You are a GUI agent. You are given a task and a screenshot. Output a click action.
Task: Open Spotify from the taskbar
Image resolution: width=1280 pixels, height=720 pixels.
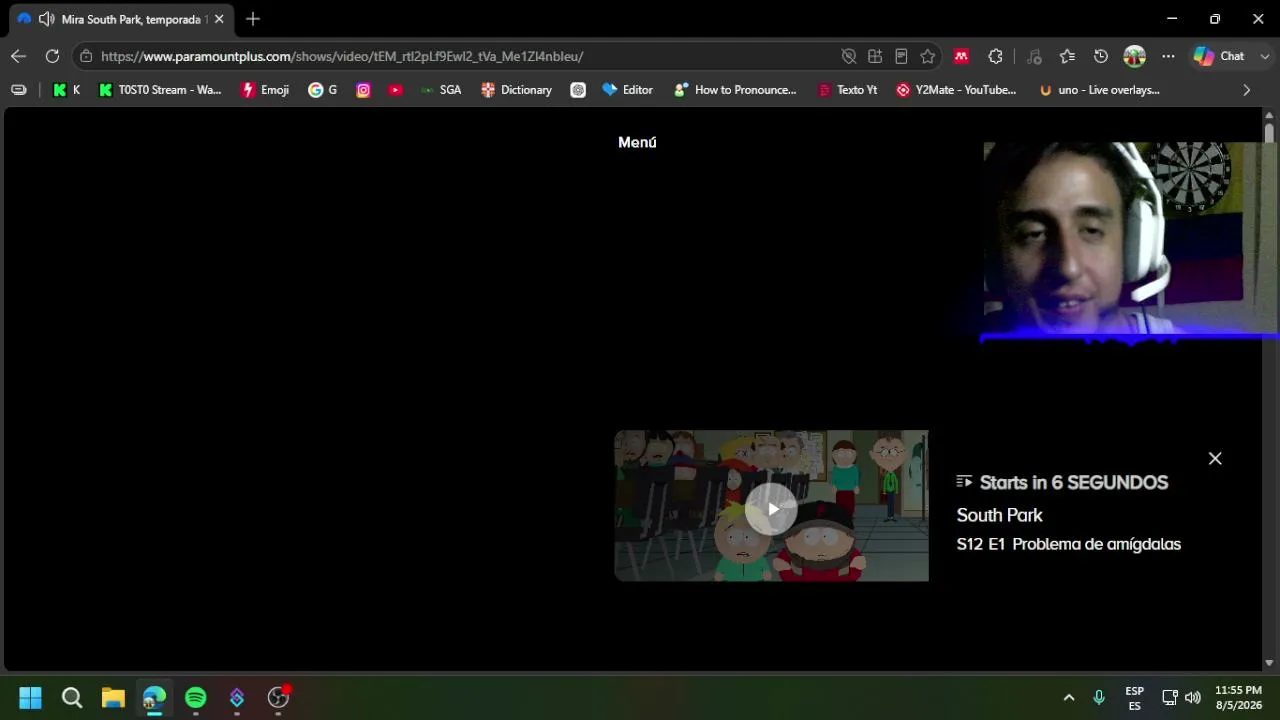[195, 697]
